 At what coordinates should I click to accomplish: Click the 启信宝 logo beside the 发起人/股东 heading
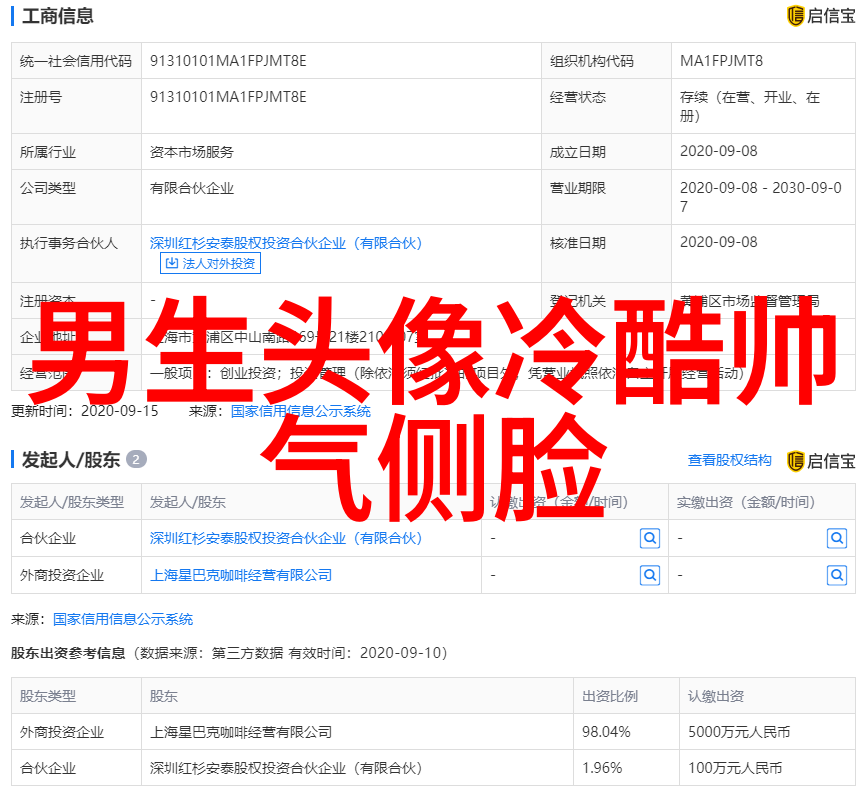[x=821, y=461]
